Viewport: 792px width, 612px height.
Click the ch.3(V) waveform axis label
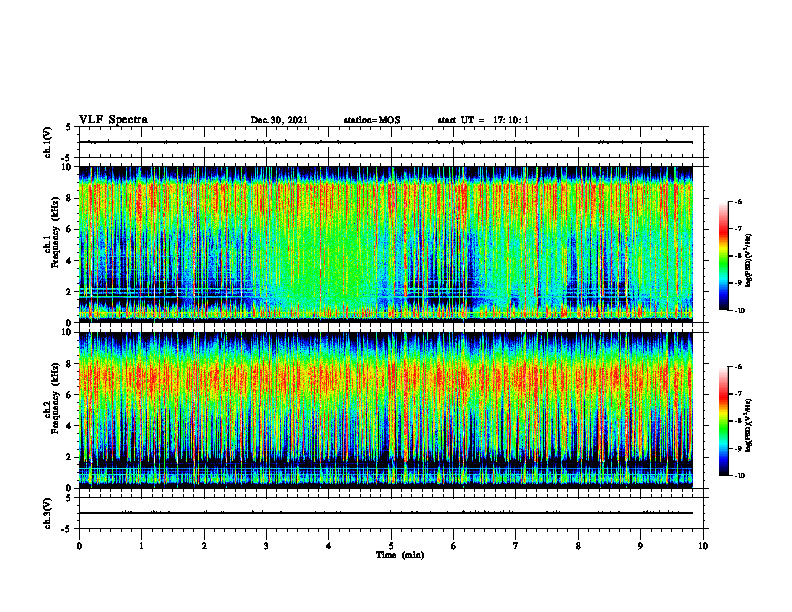click(x=47, y=514)
